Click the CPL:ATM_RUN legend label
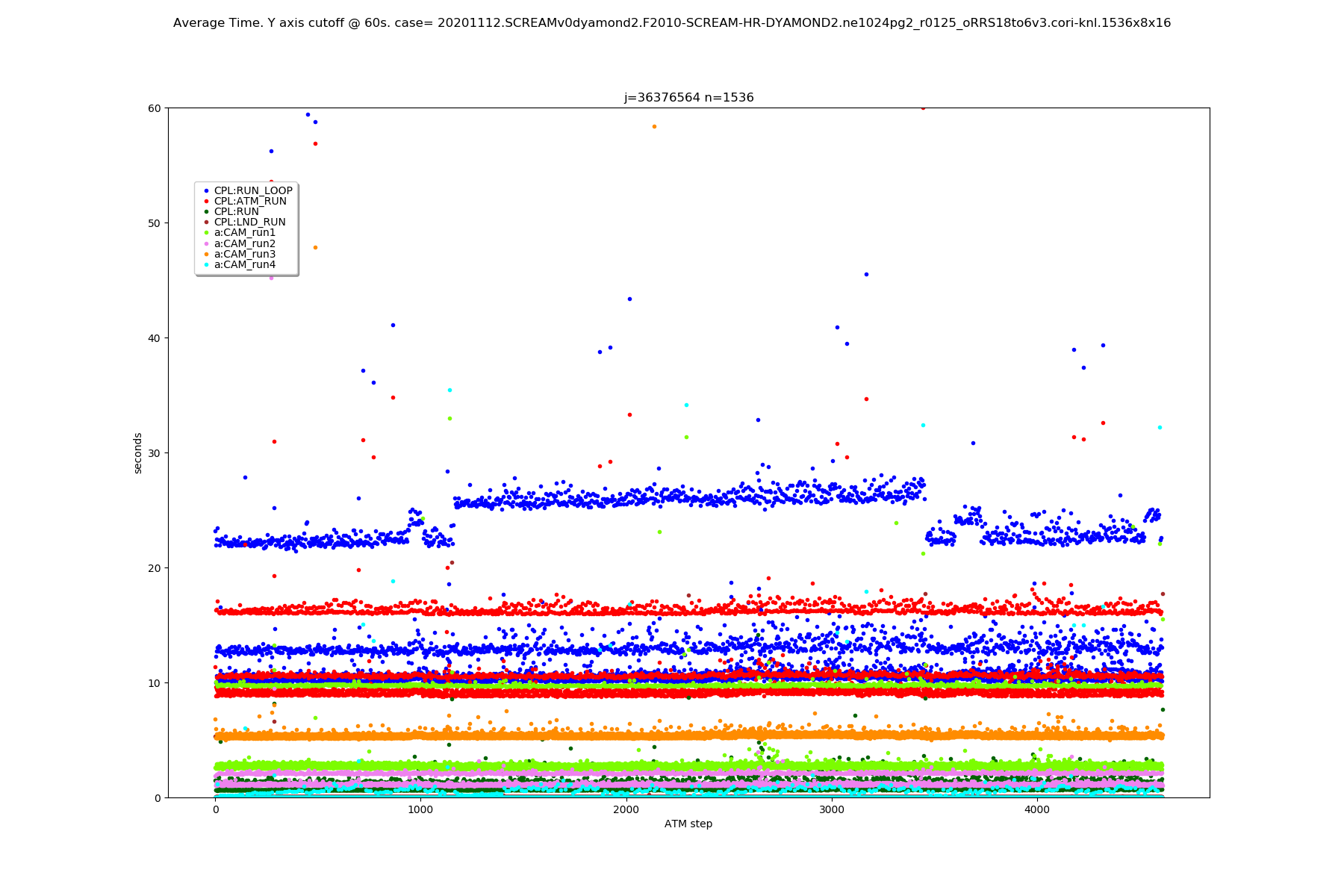Image resolution: width=1344 pixels, height=896 pixels. (x=249, y=201)
